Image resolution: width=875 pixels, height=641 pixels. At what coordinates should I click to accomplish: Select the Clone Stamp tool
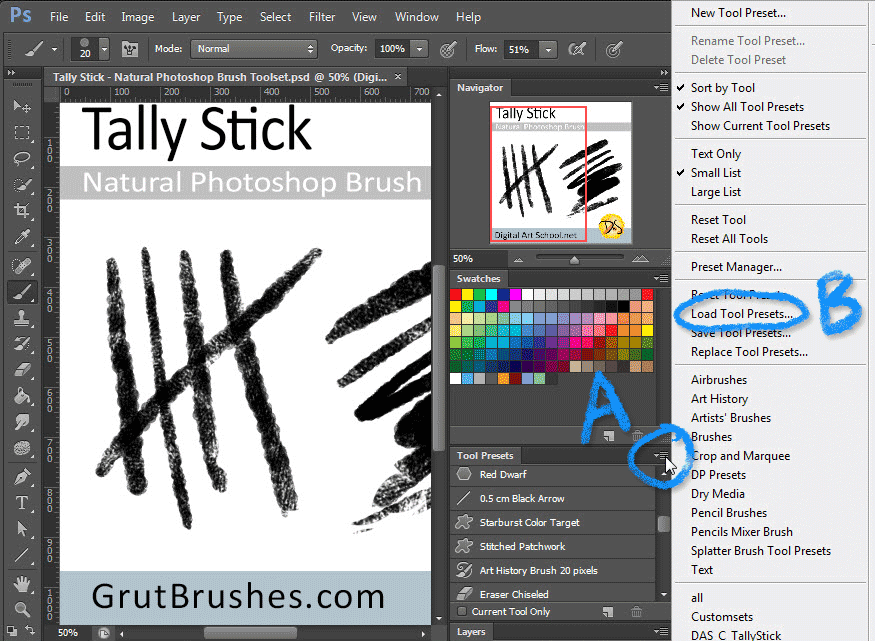(x=21, y=318)
